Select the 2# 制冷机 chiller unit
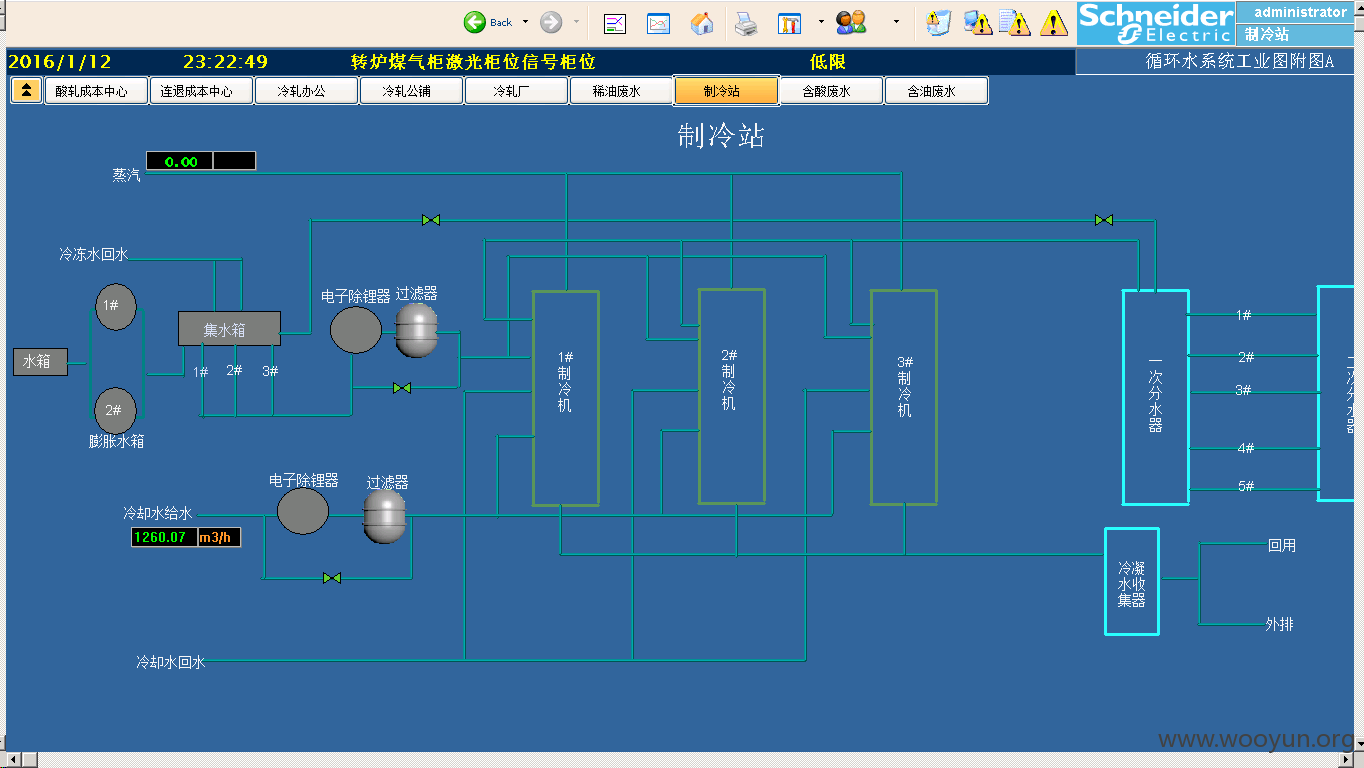Viewport: 1364px width, 768px height. 732,396
